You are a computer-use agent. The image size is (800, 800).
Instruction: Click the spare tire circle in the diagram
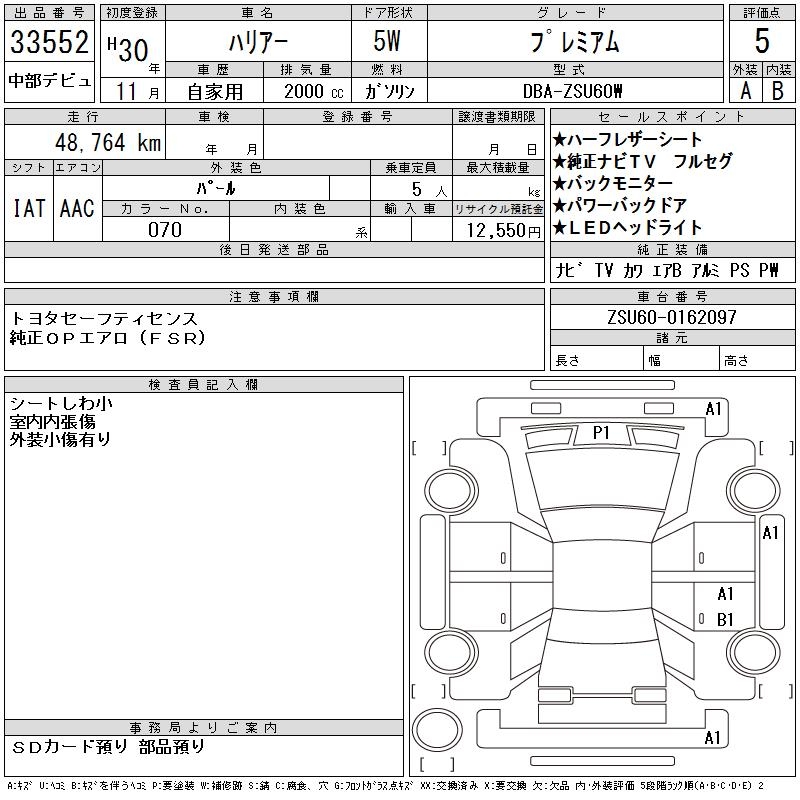[437, 730]
